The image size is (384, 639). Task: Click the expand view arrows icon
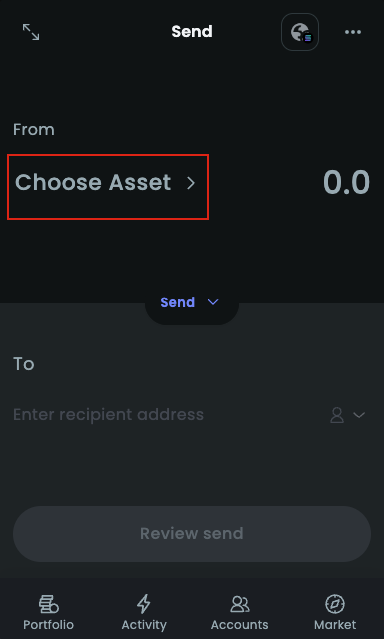31,32
